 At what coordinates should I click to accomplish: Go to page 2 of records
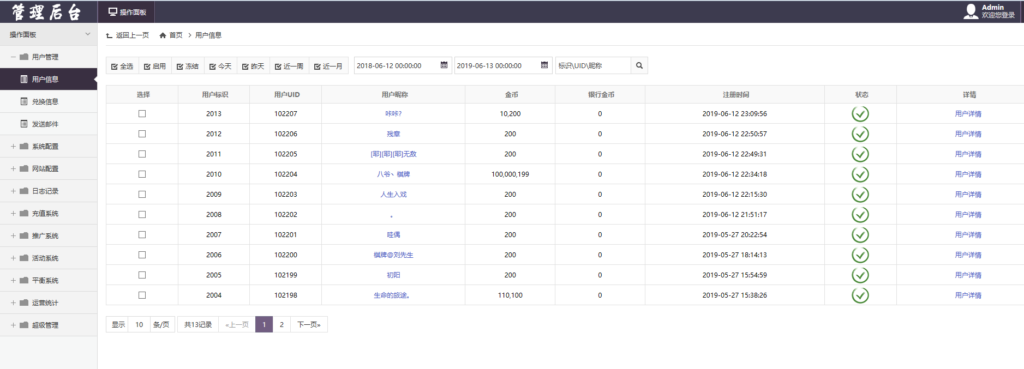click(281, 325)
